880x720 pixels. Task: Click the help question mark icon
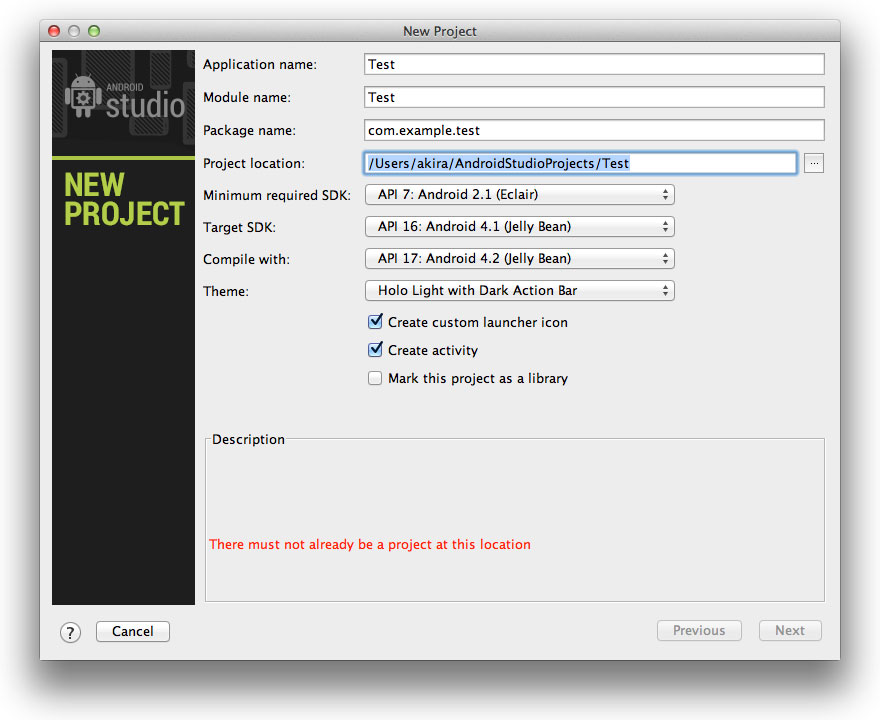click(70, 632)
